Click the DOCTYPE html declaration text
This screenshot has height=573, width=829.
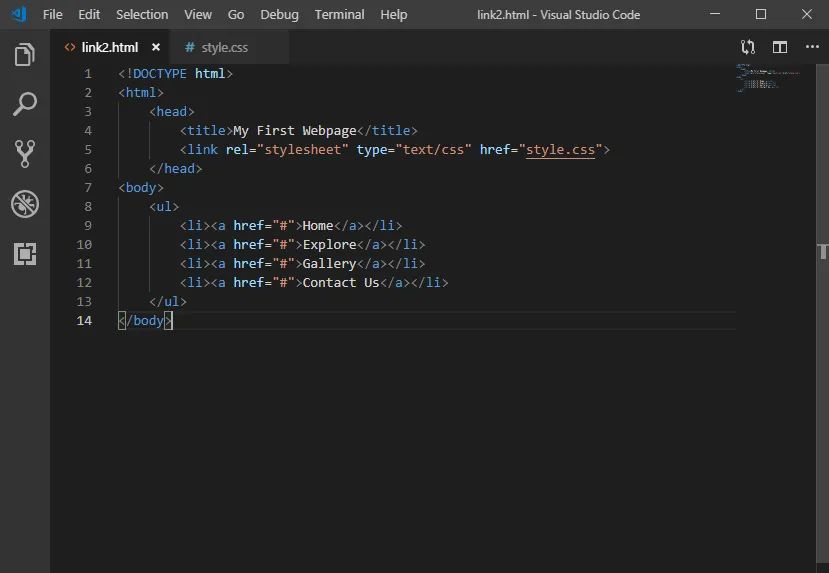coord(175,74)
